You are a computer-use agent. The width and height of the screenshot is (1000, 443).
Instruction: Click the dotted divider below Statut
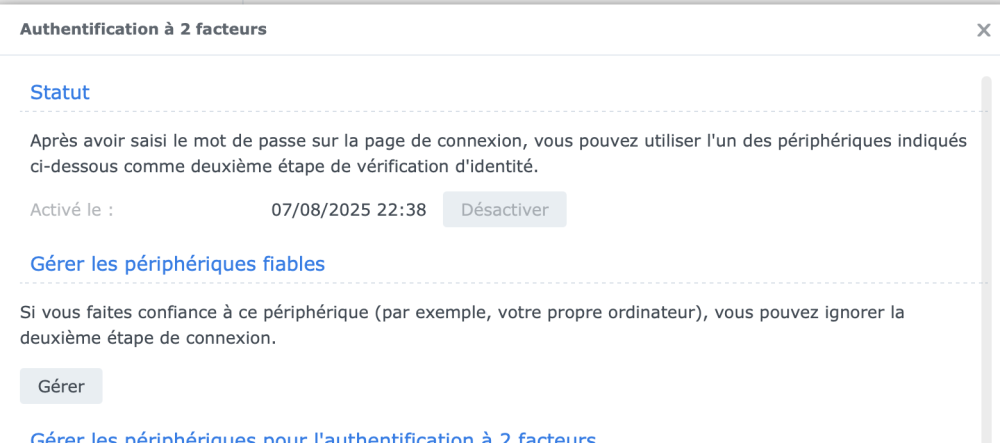(500, 110)
